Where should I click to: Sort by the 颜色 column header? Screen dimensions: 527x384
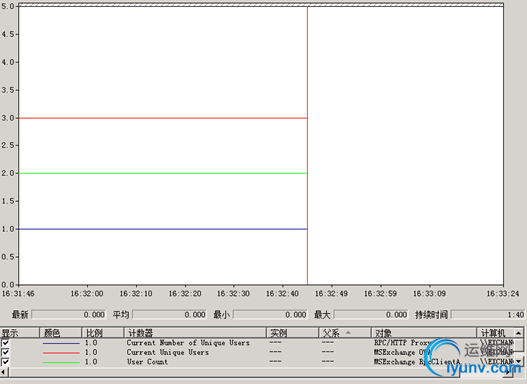pyautogui.click(x=60, y=333)
